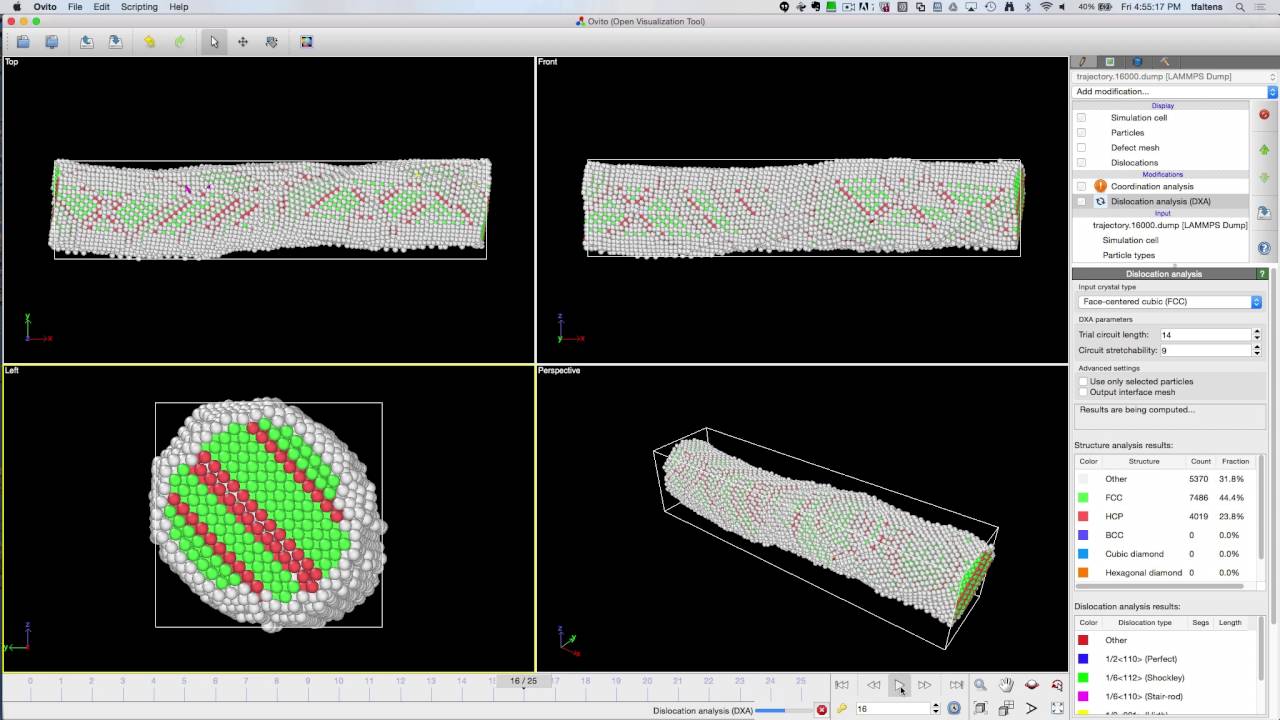Open the Ovito application menu
1280x720 pixels.
point(44,7)
